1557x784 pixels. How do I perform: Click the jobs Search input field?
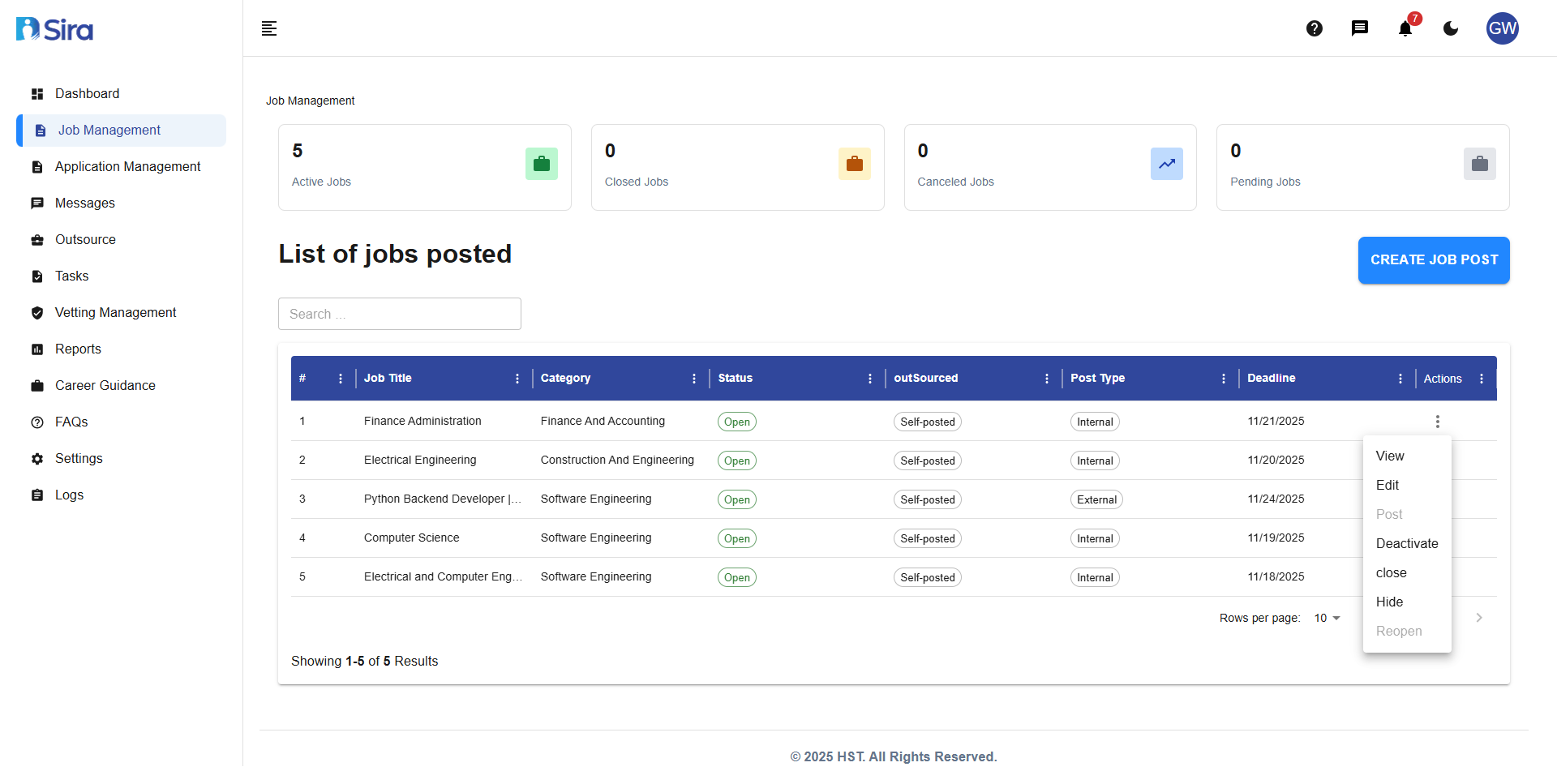399,314
